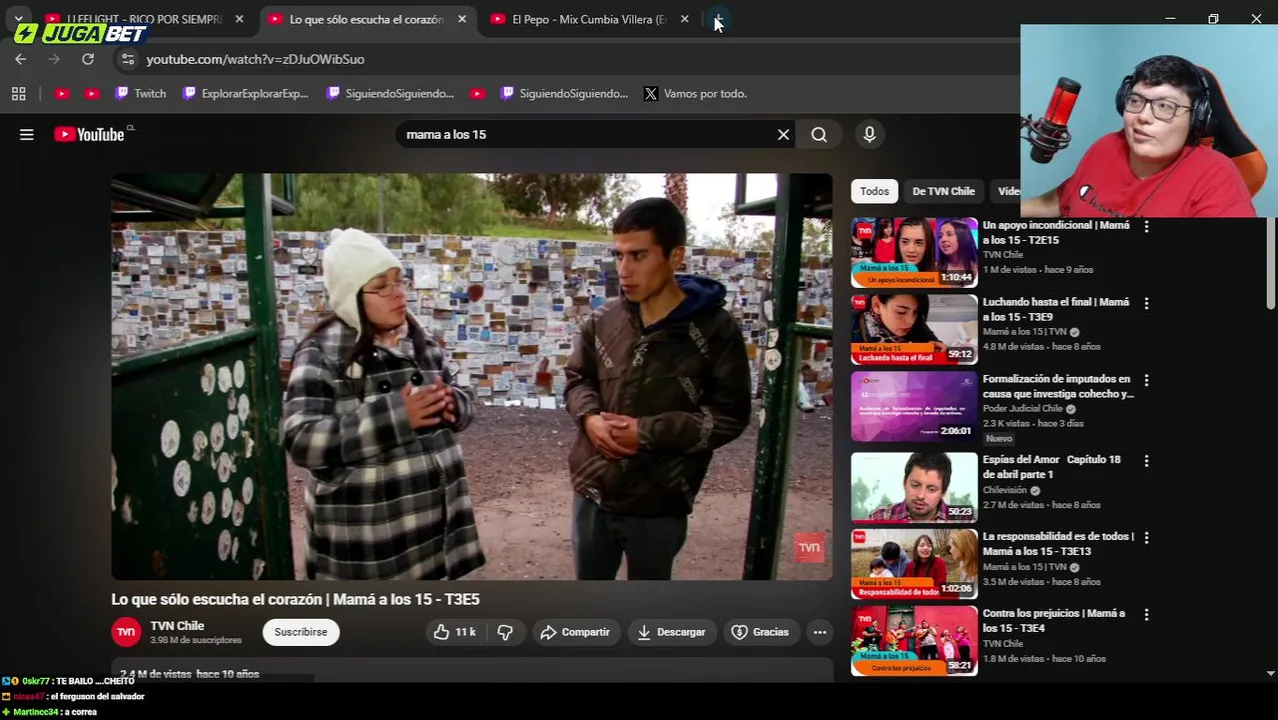Click the video title Lo que sólo escucha el corazón
The height and width of the screenshot is (720, 1278).
(295, 599)
